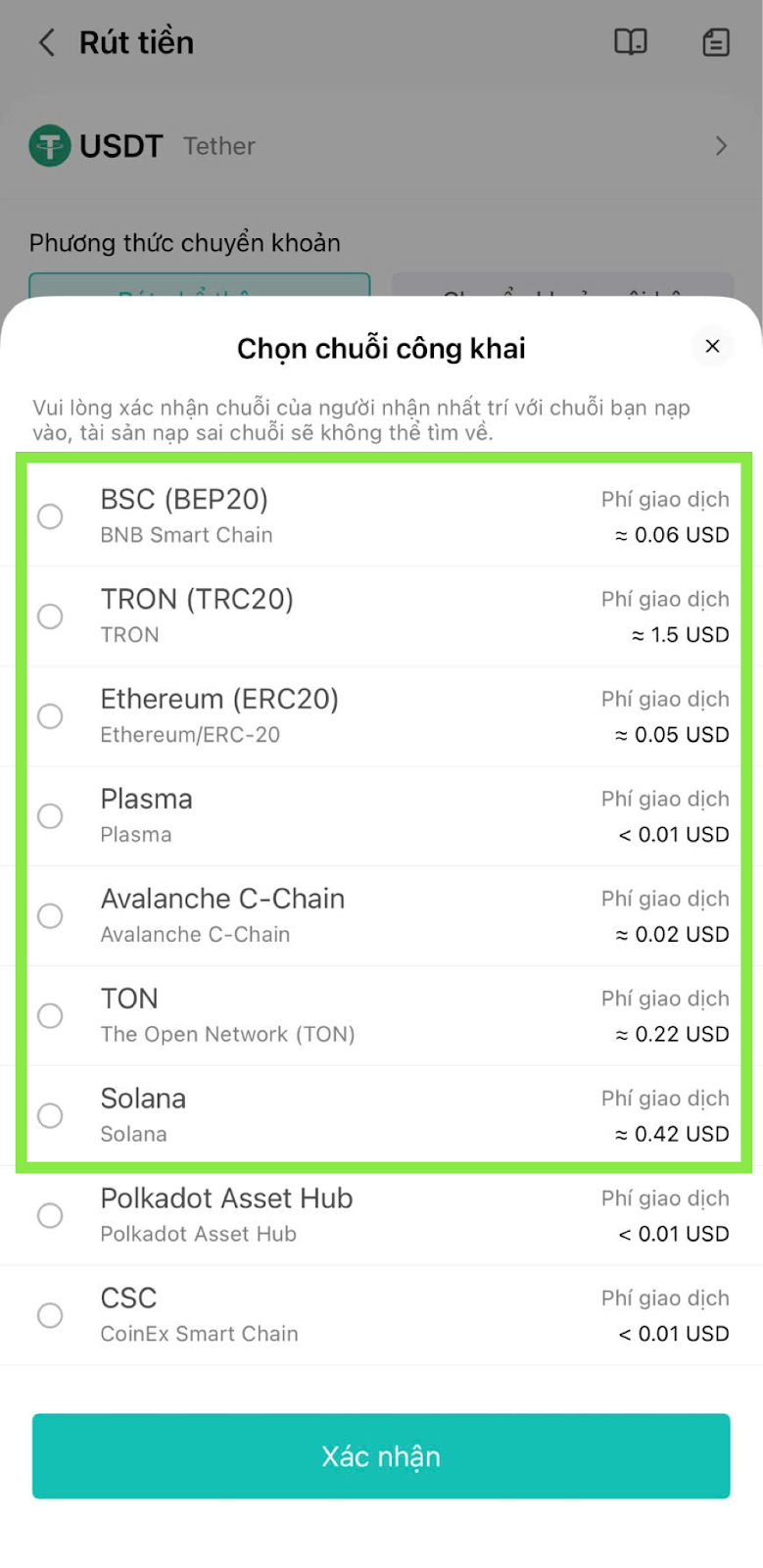Select the Avalanche C-Chain radio button
This screenshot has height=1568, width=763.
(50, 916)
